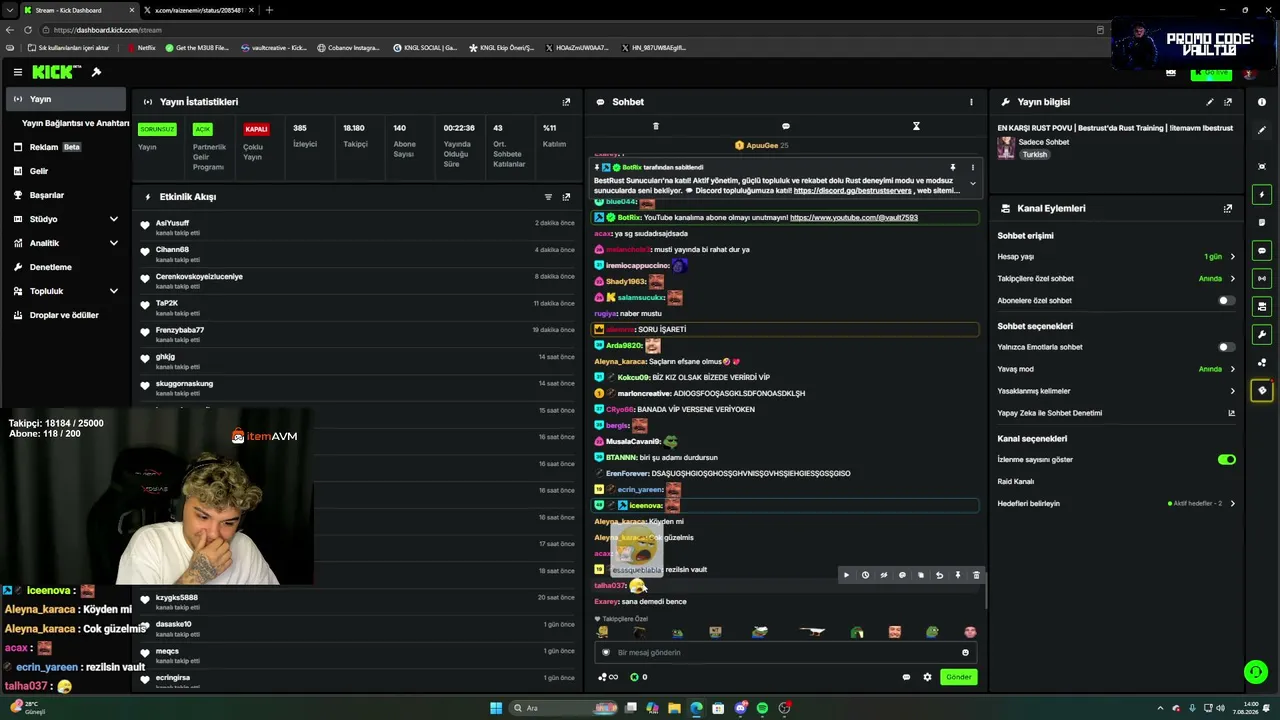Open the YouTube @vault7593 link in chat
Screen dimensions: 1280x720
(x=854, y=218)
